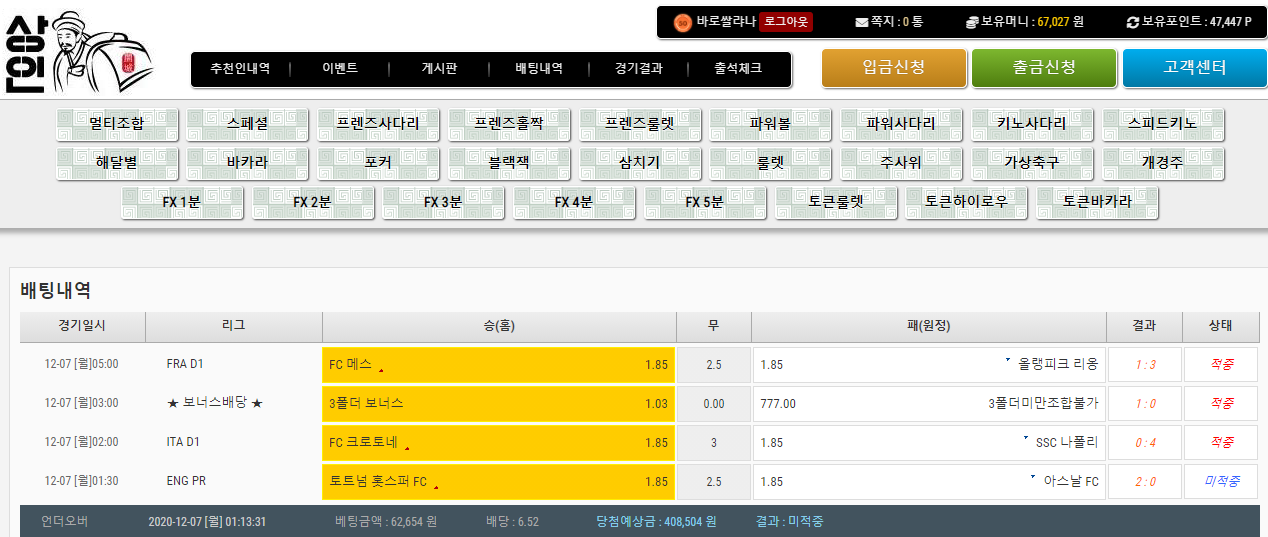Click the down arrow beside 올랭피크 리옹
This screenshot has width=1268, height=537.
point(1007,360)
